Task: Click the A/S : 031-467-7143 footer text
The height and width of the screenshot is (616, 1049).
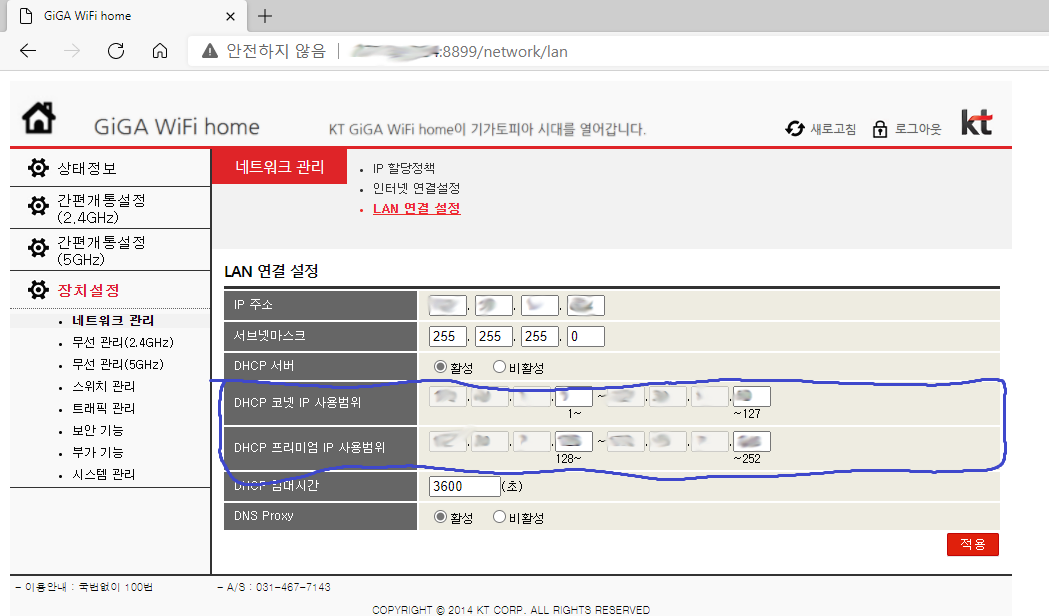Action: click(274, 587)
